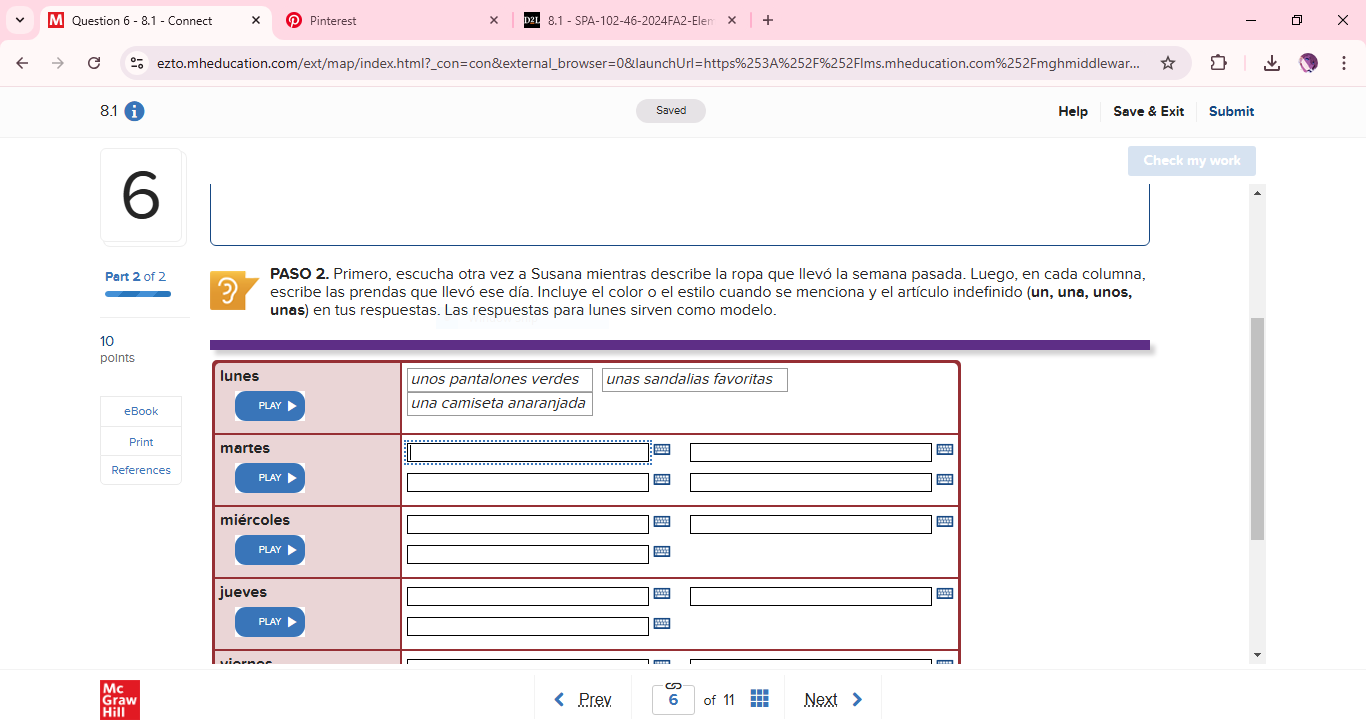This screenshot has height=728, width=1366.
Task: Open keyboard icon for jueves top-left field
Action: point(661,594)
